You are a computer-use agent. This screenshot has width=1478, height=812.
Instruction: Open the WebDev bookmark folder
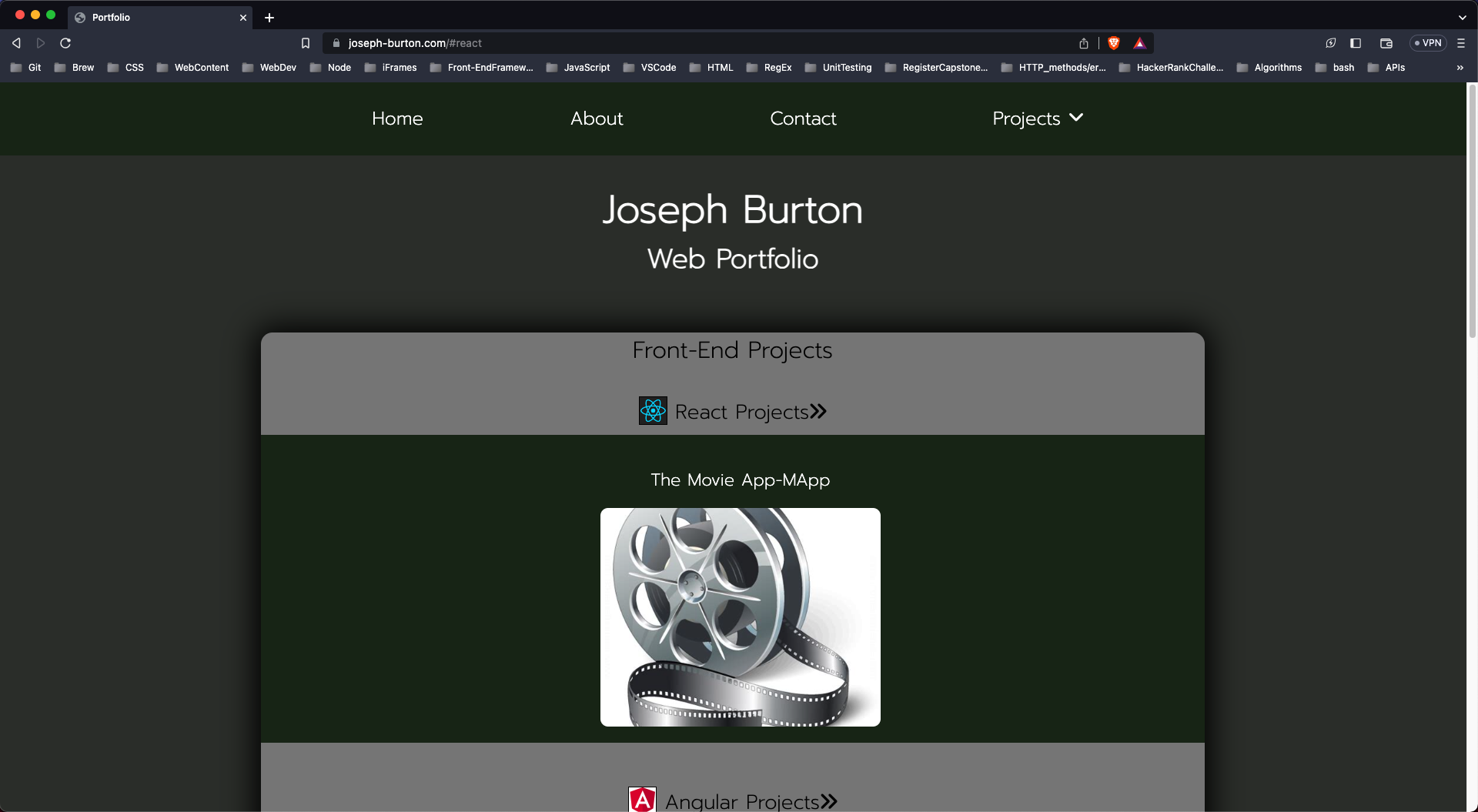pos(269,68)
